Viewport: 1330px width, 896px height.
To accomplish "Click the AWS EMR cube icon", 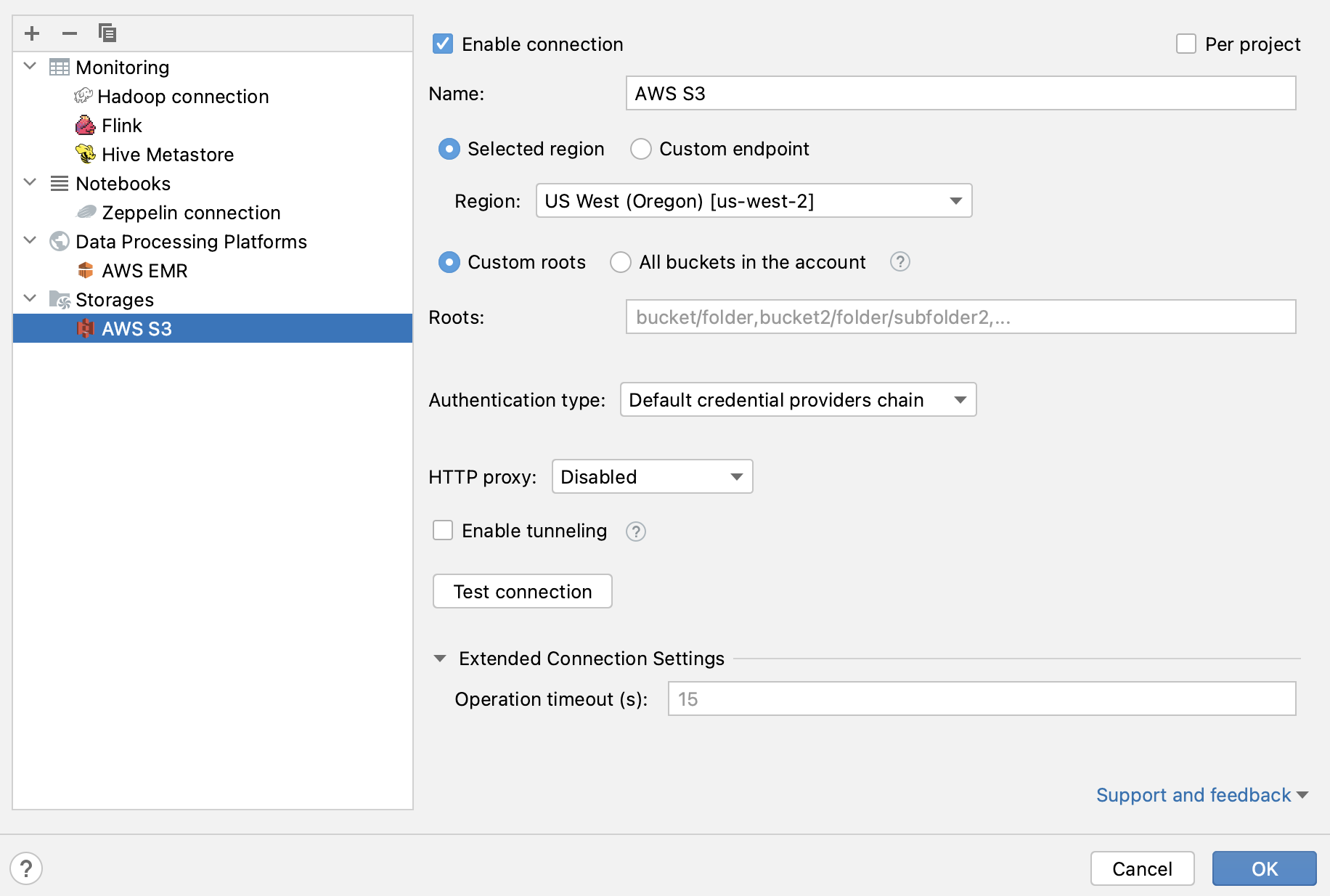I will click(x=86, y=270).
